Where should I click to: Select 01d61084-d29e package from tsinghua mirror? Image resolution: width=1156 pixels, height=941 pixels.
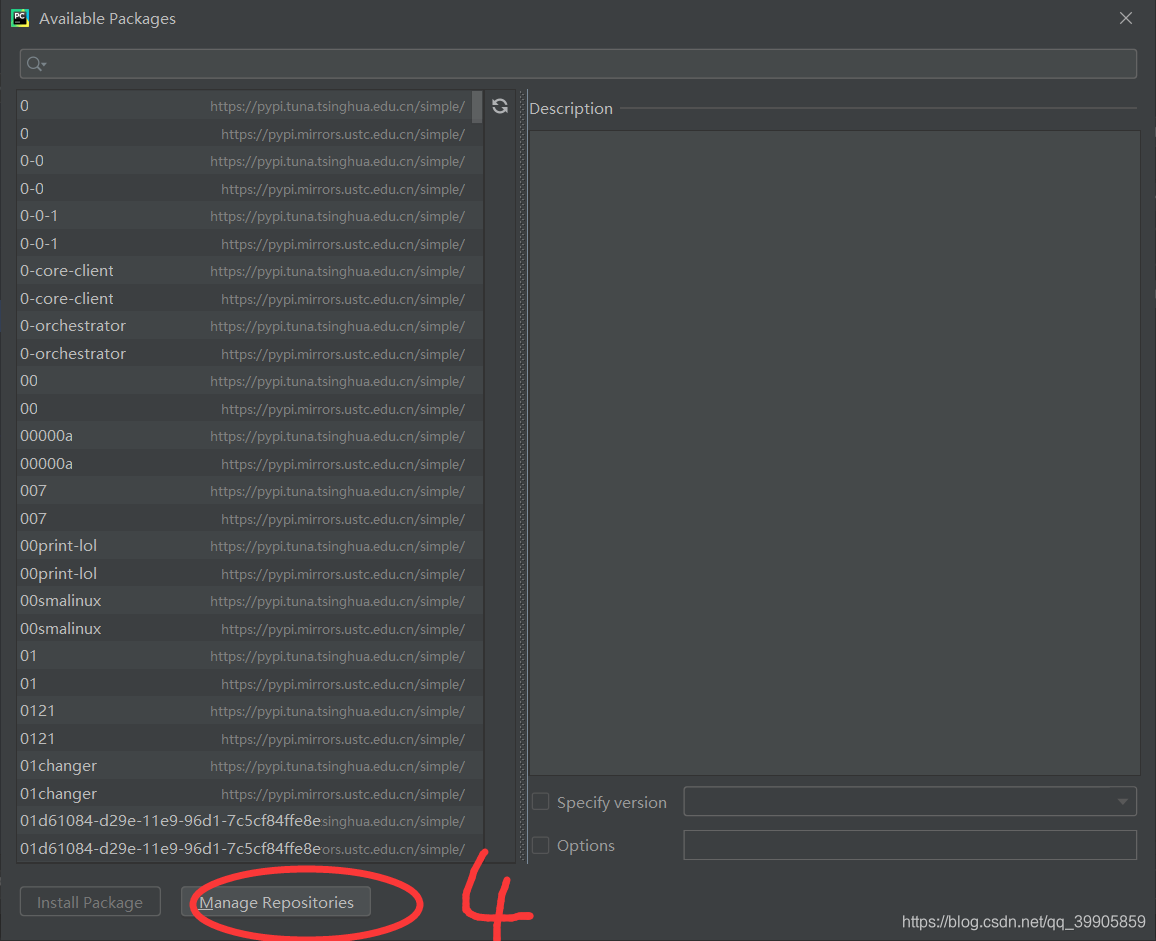[250, 820]
